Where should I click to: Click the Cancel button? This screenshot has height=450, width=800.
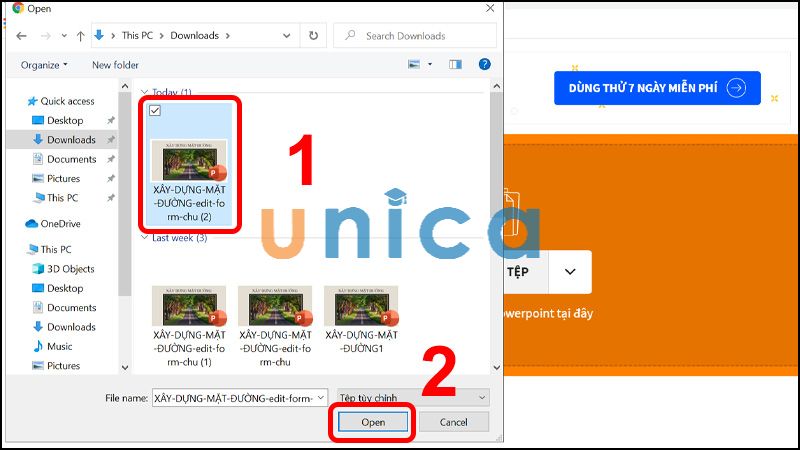pyautogui.click(x=454, y=422)
